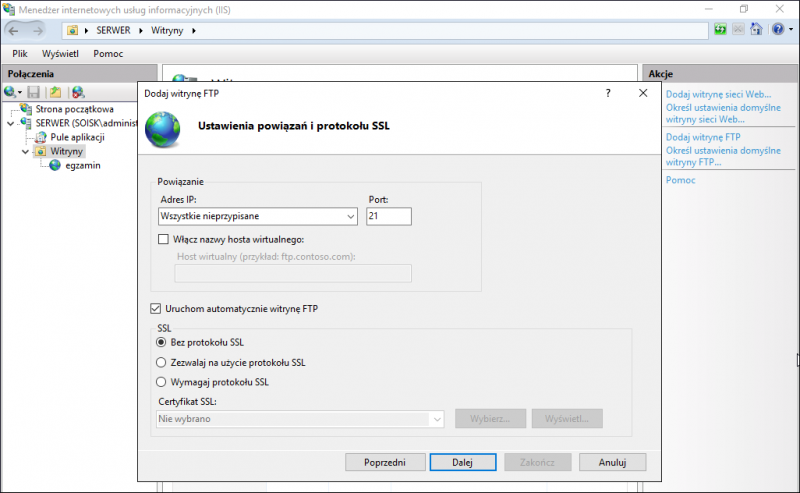Select the SERWER node in the tree

point(86,123)
